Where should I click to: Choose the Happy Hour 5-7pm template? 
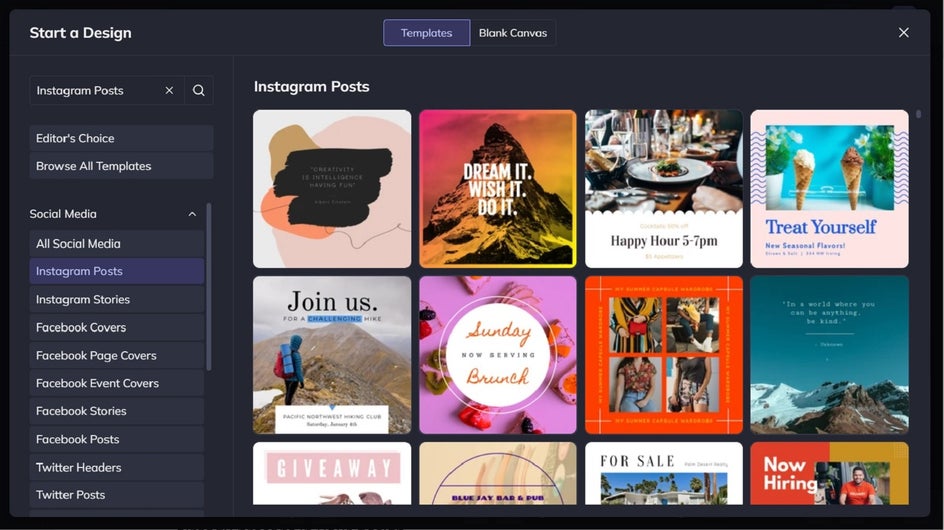tap(664, 189)
